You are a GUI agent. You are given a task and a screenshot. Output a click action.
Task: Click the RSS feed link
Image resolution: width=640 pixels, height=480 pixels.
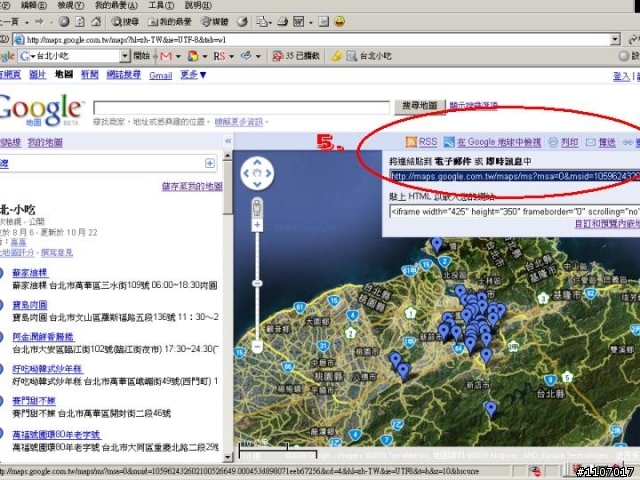pos(421,142)
